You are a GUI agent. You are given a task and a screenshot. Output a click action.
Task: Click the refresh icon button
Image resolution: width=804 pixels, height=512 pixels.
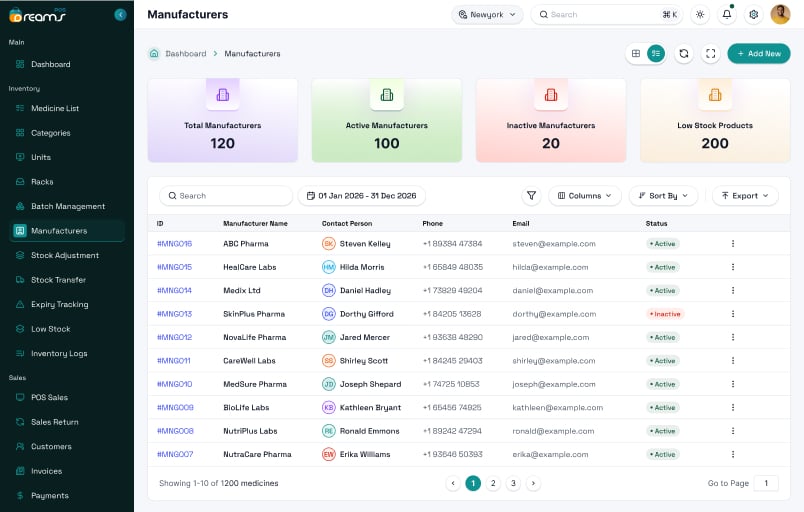point(684,53)
